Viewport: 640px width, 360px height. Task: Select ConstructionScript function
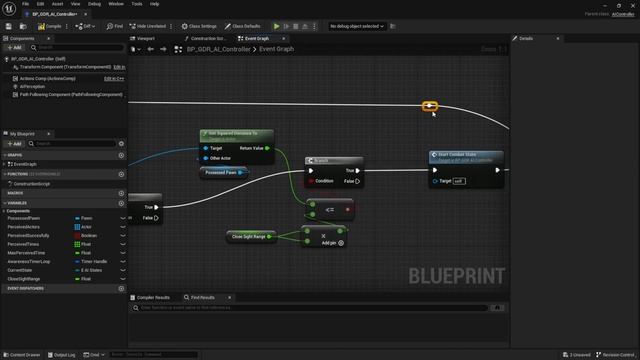[31, 184]
